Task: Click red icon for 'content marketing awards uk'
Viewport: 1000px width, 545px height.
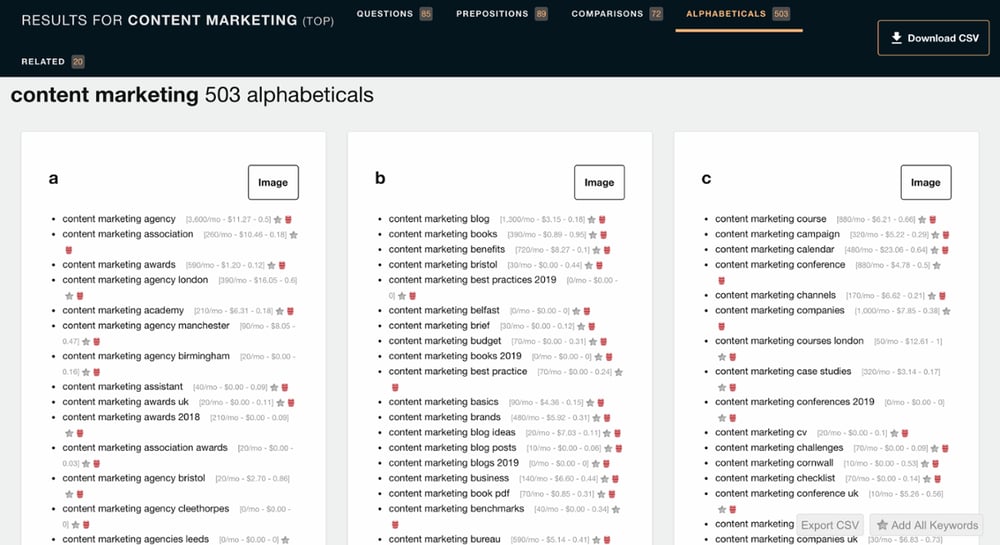Action: pyautogui.click(x=291, y=403)
